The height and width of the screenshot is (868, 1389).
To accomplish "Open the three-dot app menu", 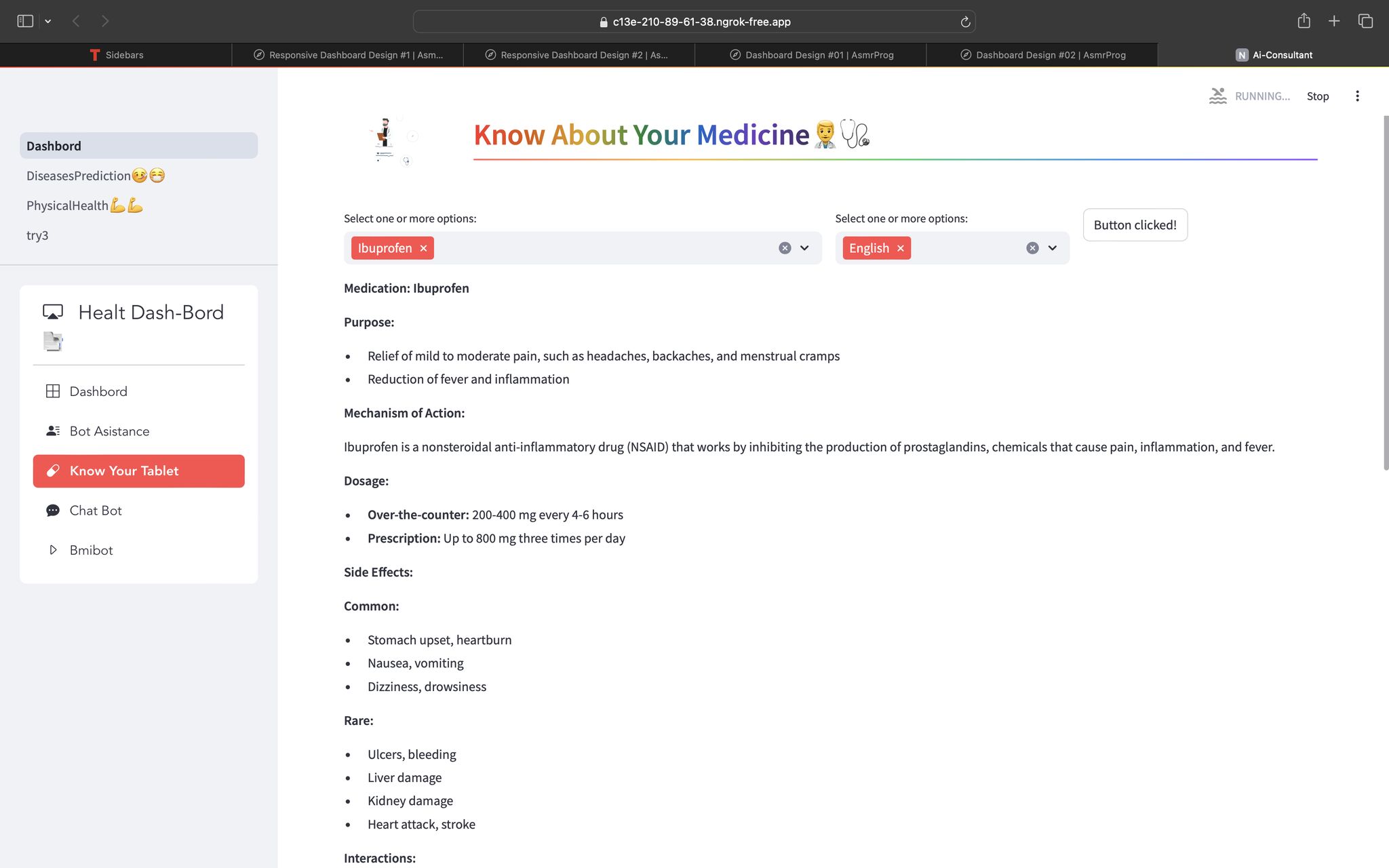I will pos(1357,96).
